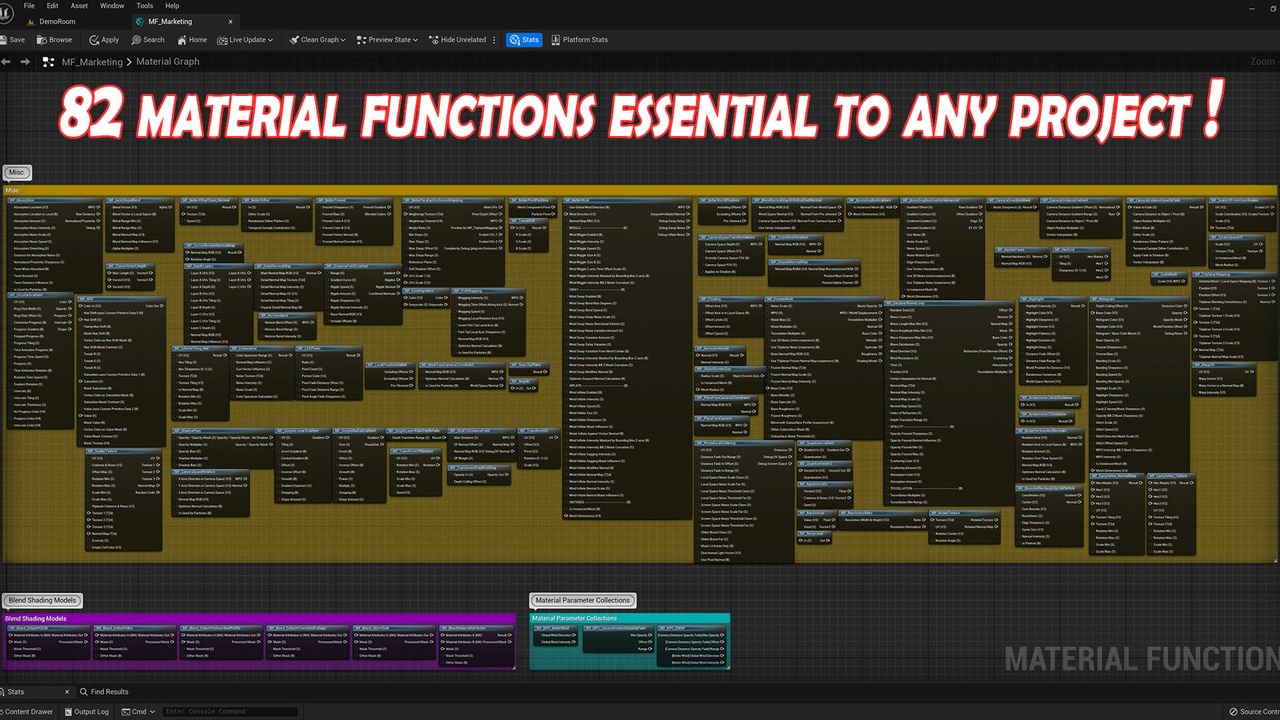Open the Find Results tab

pos(105,692)
